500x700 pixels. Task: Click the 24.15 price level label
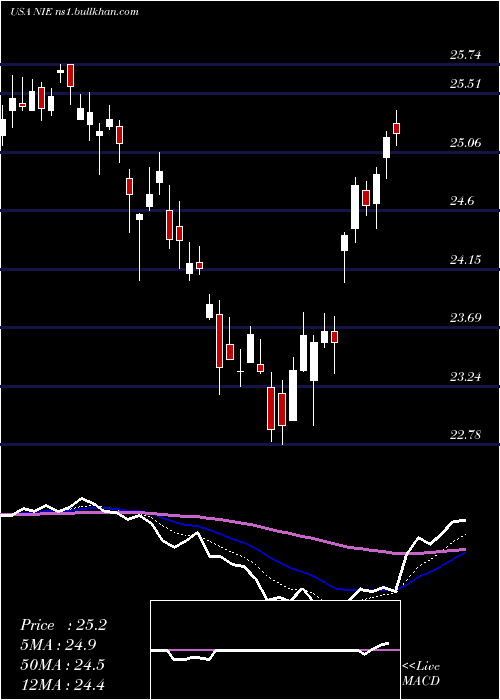pyautogui.click(x=466, y=259)
